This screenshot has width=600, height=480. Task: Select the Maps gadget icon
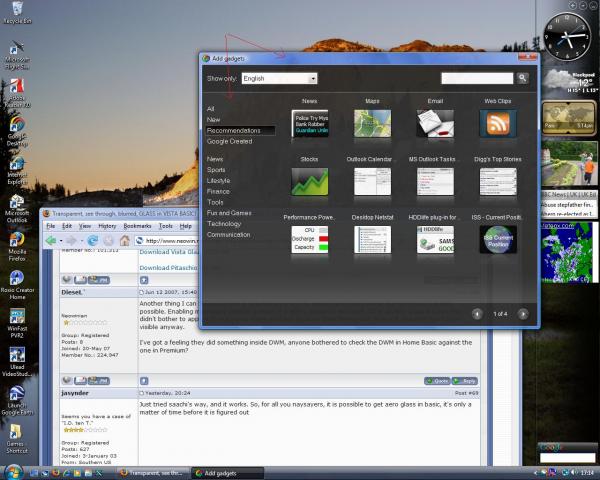tap(372, 124)
